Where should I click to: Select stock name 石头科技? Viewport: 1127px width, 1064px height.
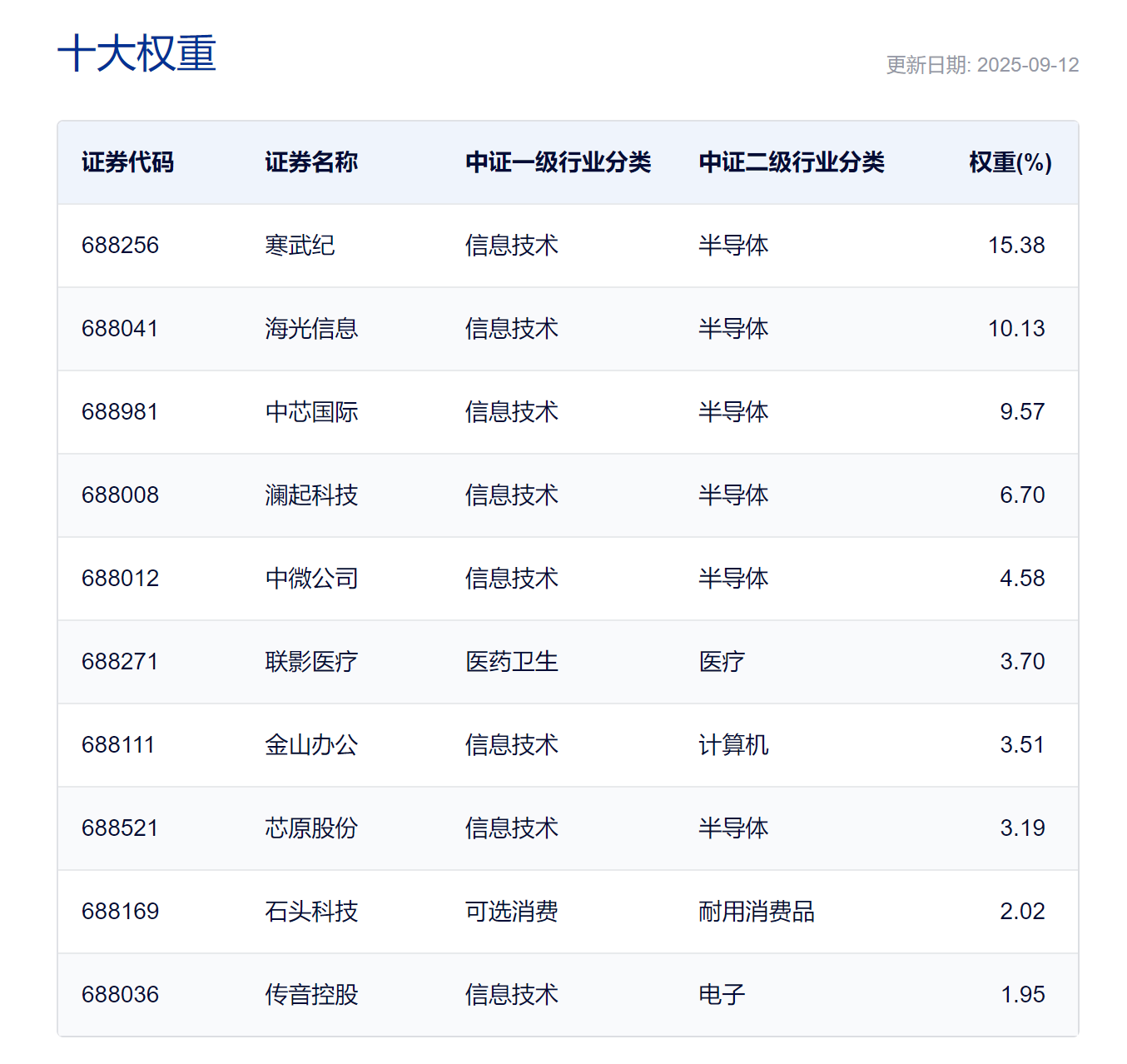click(x=311, y=912)
